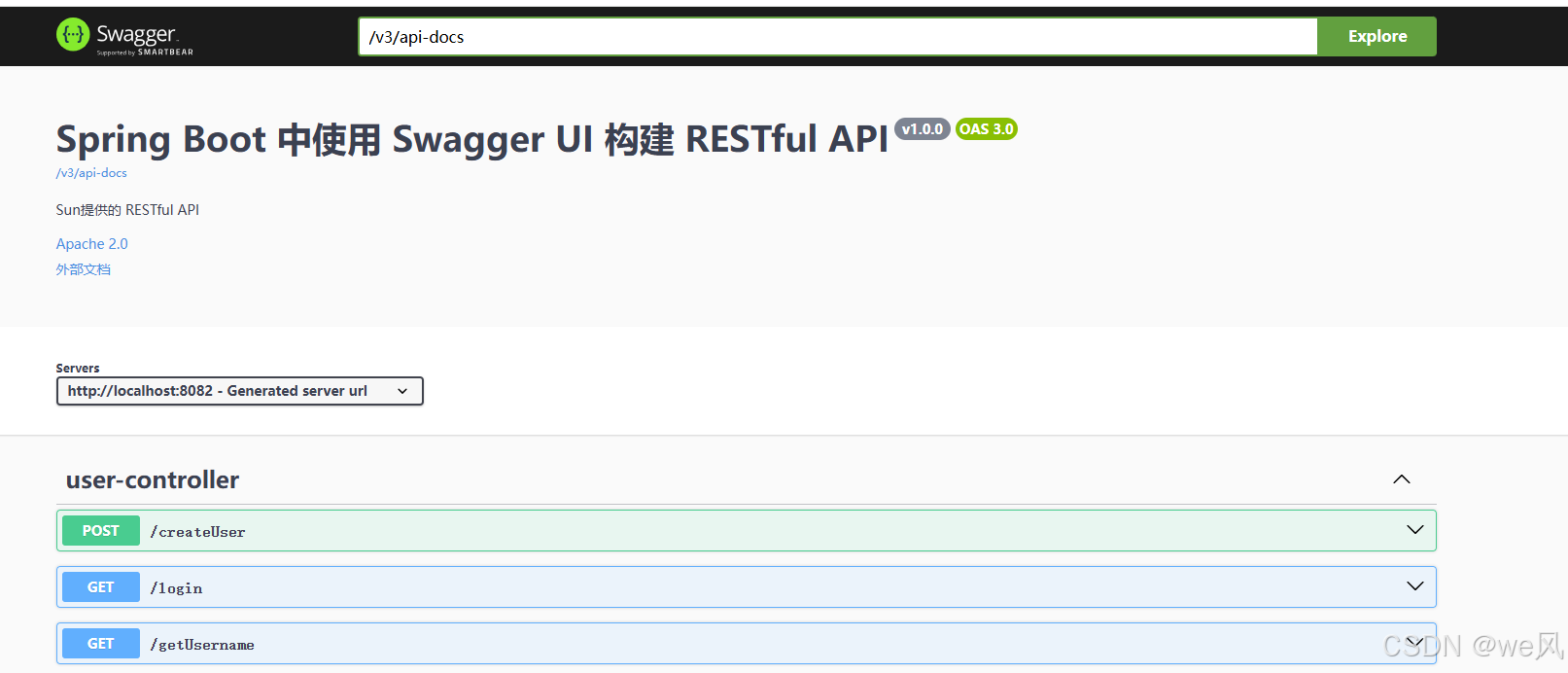1568x673 pixels.
Task: Click the GET badge beside /getUsername
Action: coord(100,643)
